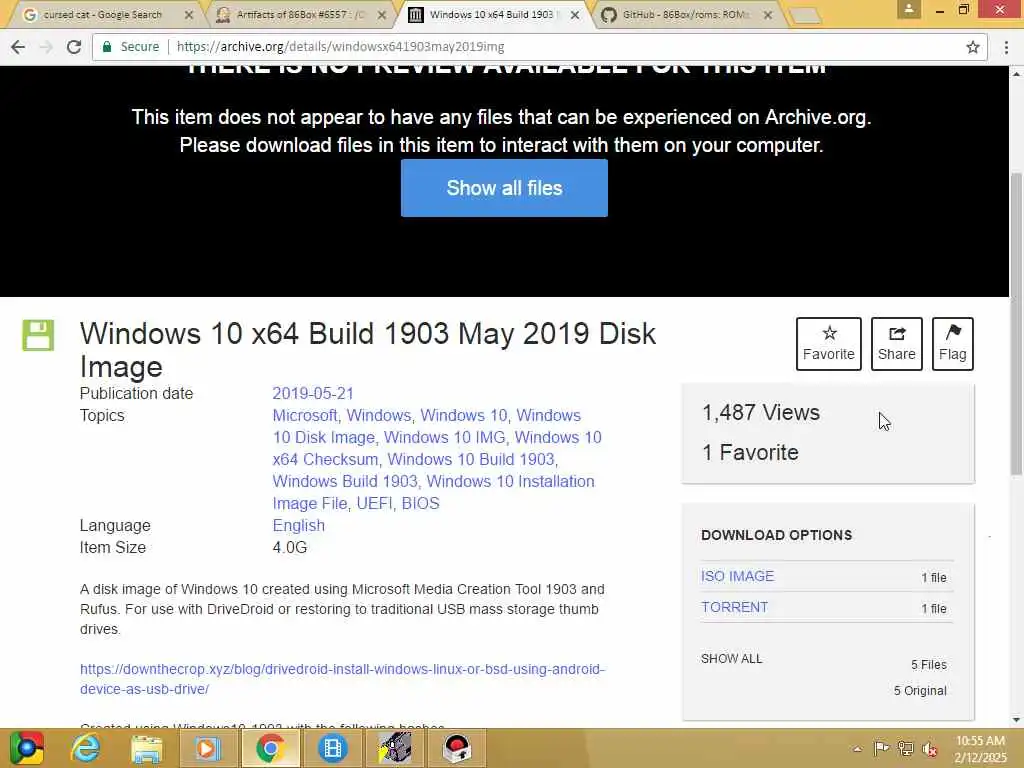The width and height of the screenshot is (1024, 768).
Task: Click SHOW ALL in download options
Action: pyautogui.click(x=731, y=658)
